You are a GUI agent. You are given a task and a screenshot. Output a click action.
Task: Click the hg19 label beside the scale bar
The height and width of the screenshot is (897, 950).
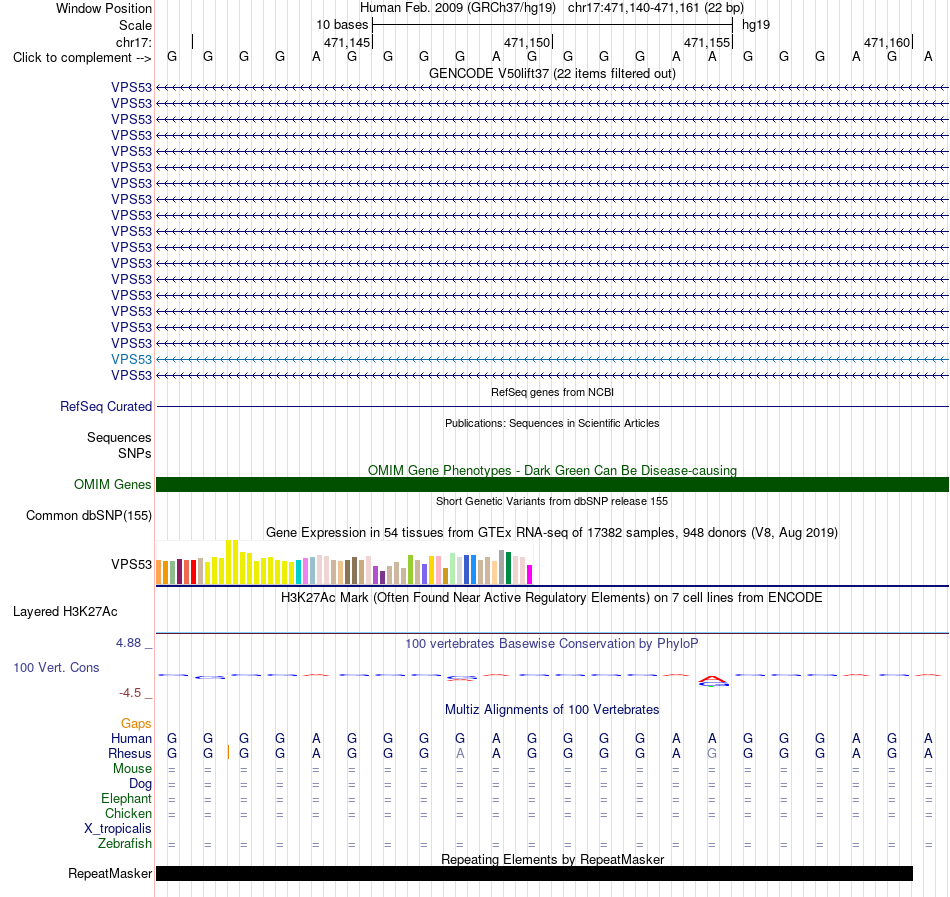click(756, 25)
